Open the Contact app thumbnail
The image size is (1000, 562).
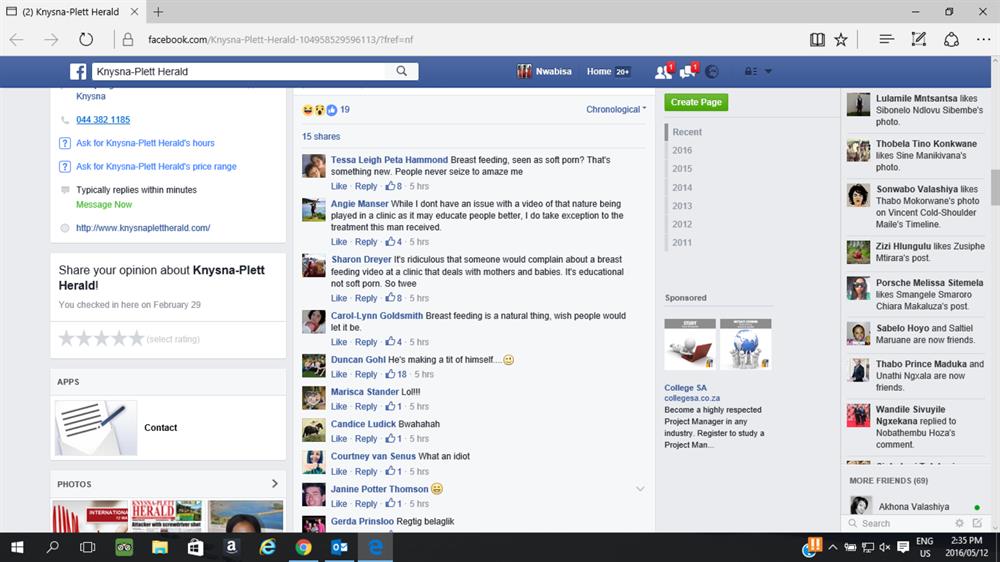tap(96, 428)
